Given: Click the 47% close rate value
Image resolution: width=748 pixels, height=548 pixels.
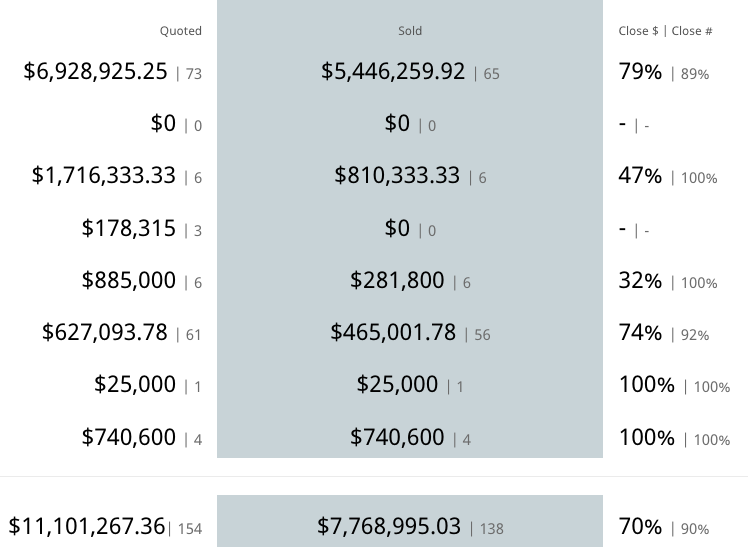Looking at the screenshot, I should point(640,176).
